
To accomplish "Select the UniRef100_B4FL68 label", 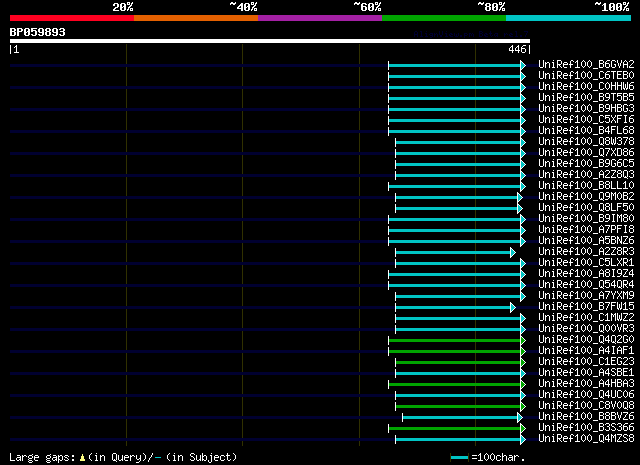I will pyautogui.click(x=586, y=131).
